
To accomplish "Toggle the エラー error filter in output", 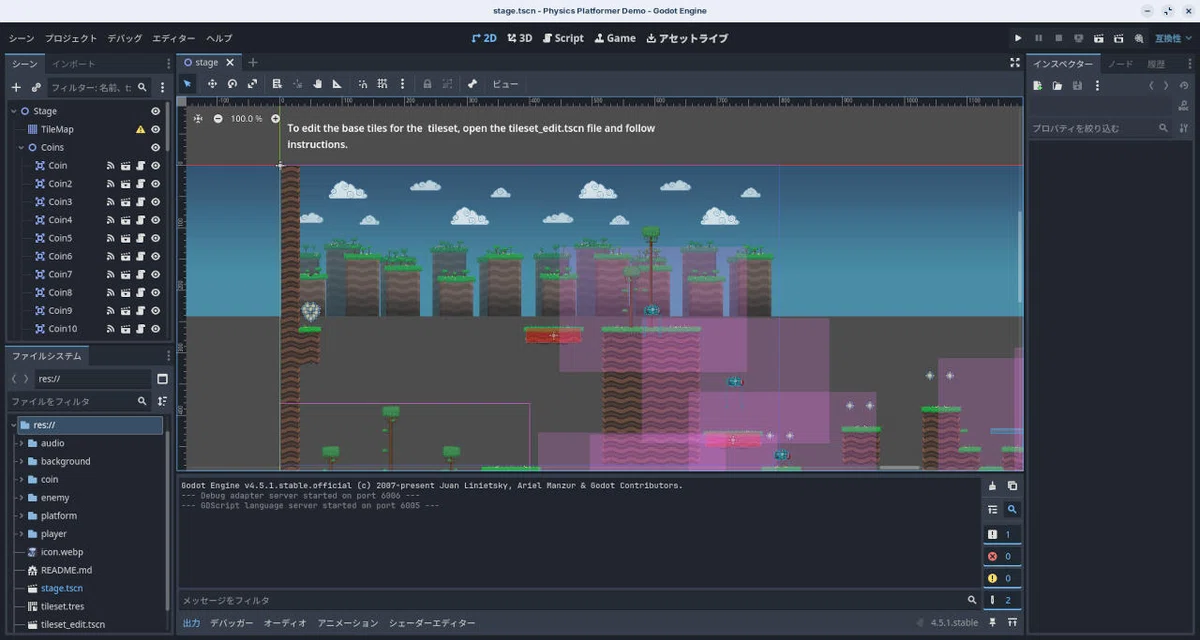I will coord(1001,556).
